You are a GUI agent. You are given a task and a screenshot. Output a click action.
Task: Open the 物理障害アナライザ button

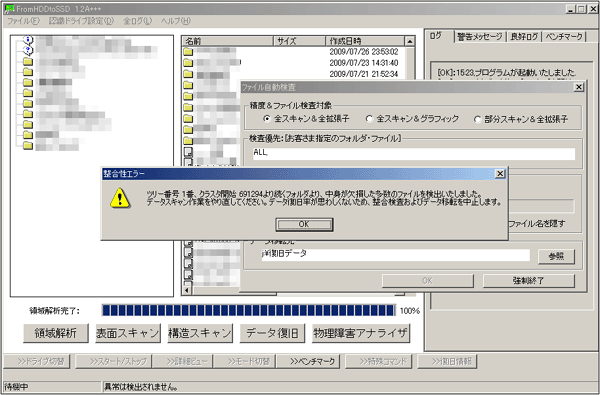361,333
